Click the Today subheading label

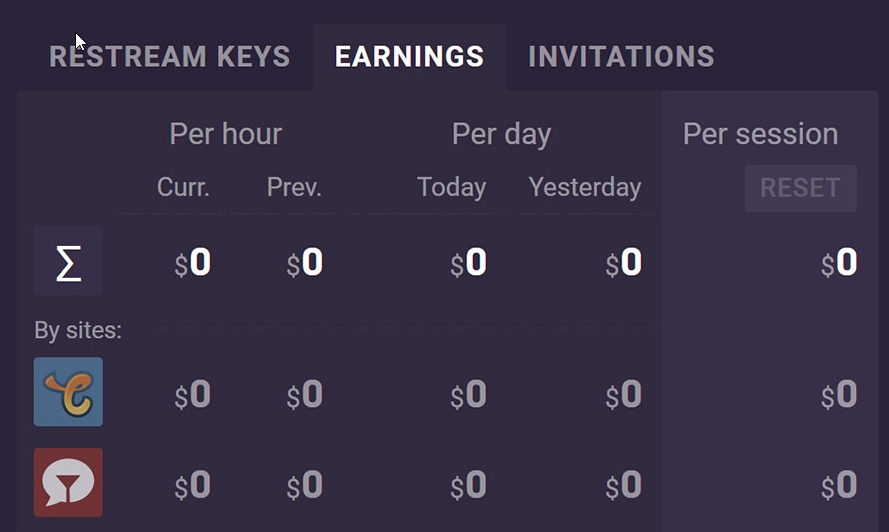[x=451, y=187]
